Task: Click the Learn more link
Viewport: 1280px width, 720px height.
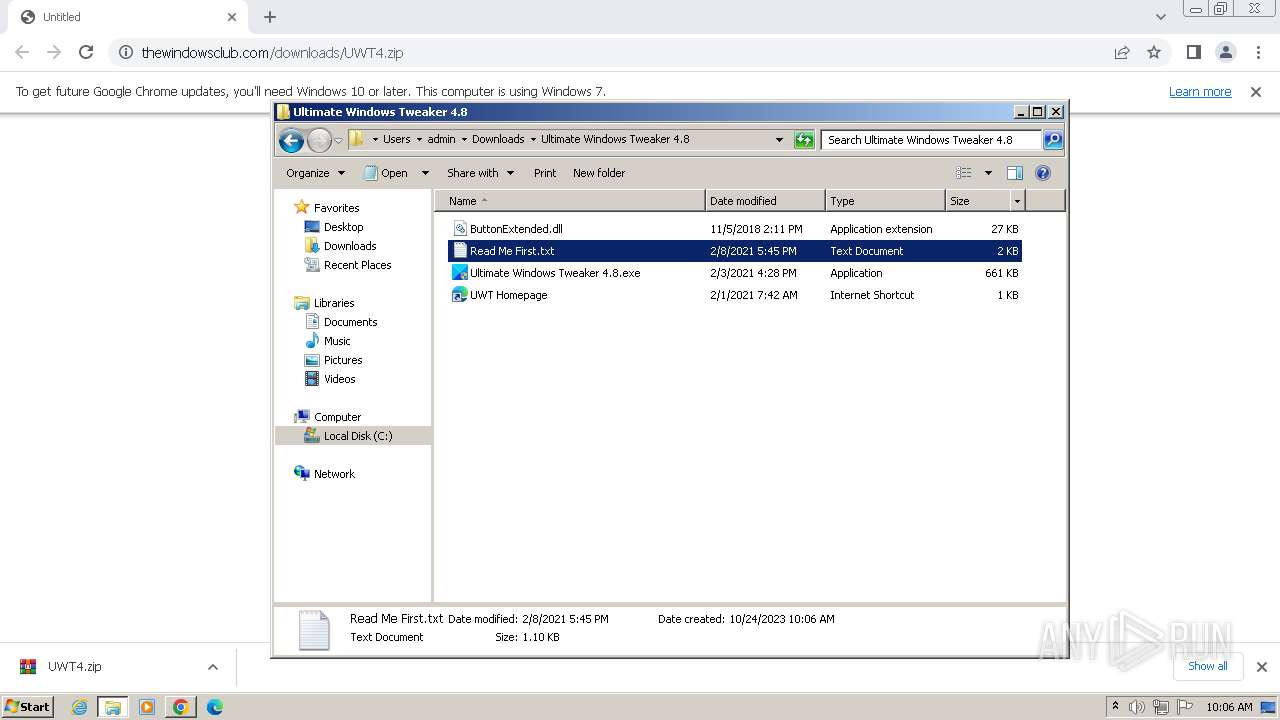Action: 1200,91
